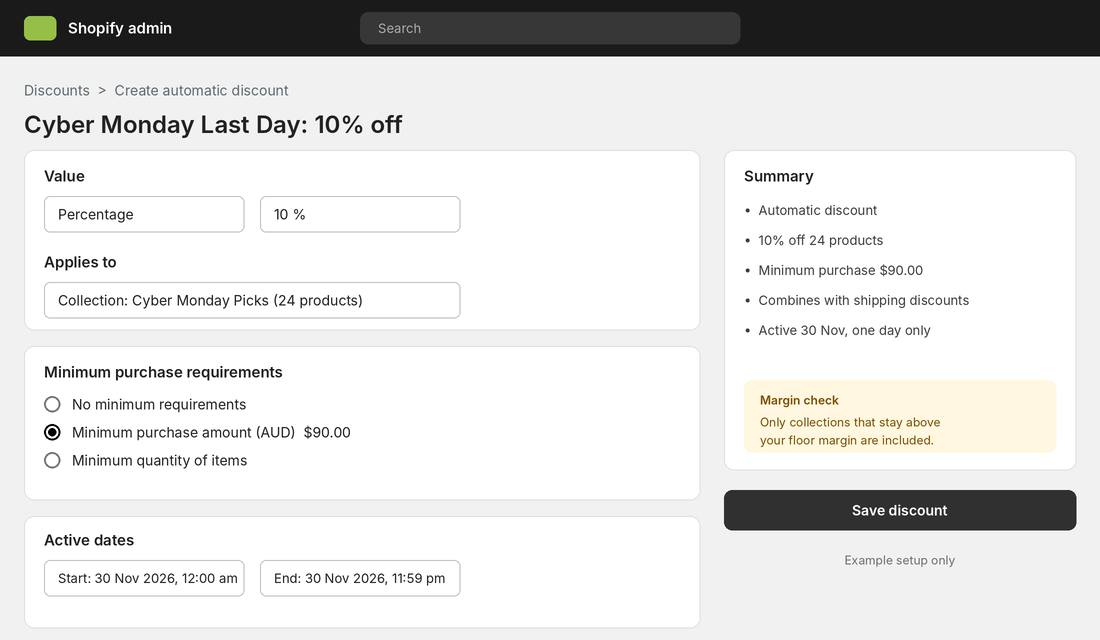Click the Active dates heading
This screenshot has width=1100, height=640.
coord(89,540)
